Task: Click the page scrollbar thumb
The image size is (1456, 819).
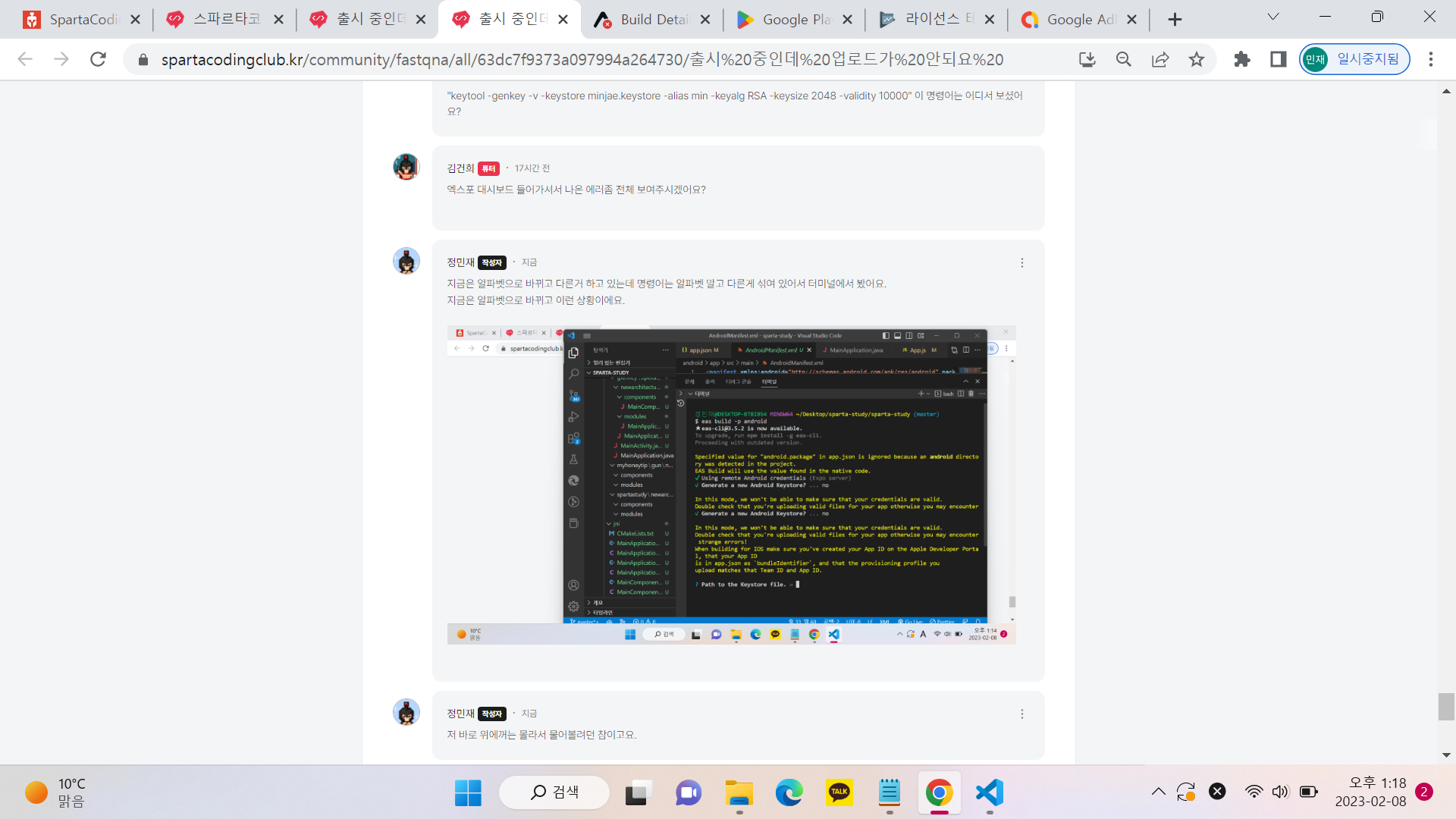Action: (x=1446, y=707)
